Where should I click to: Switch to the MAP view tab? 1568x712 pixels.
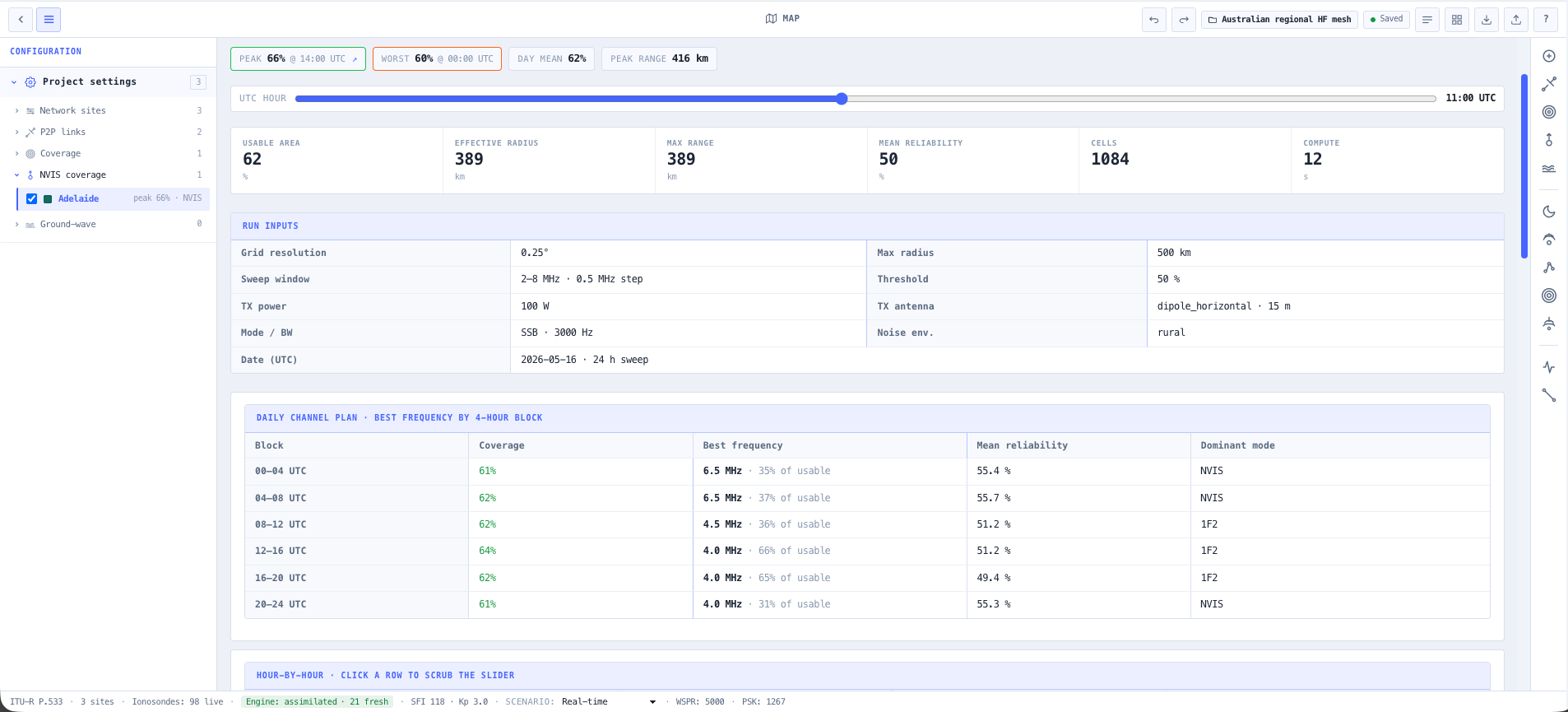(782, 18)
